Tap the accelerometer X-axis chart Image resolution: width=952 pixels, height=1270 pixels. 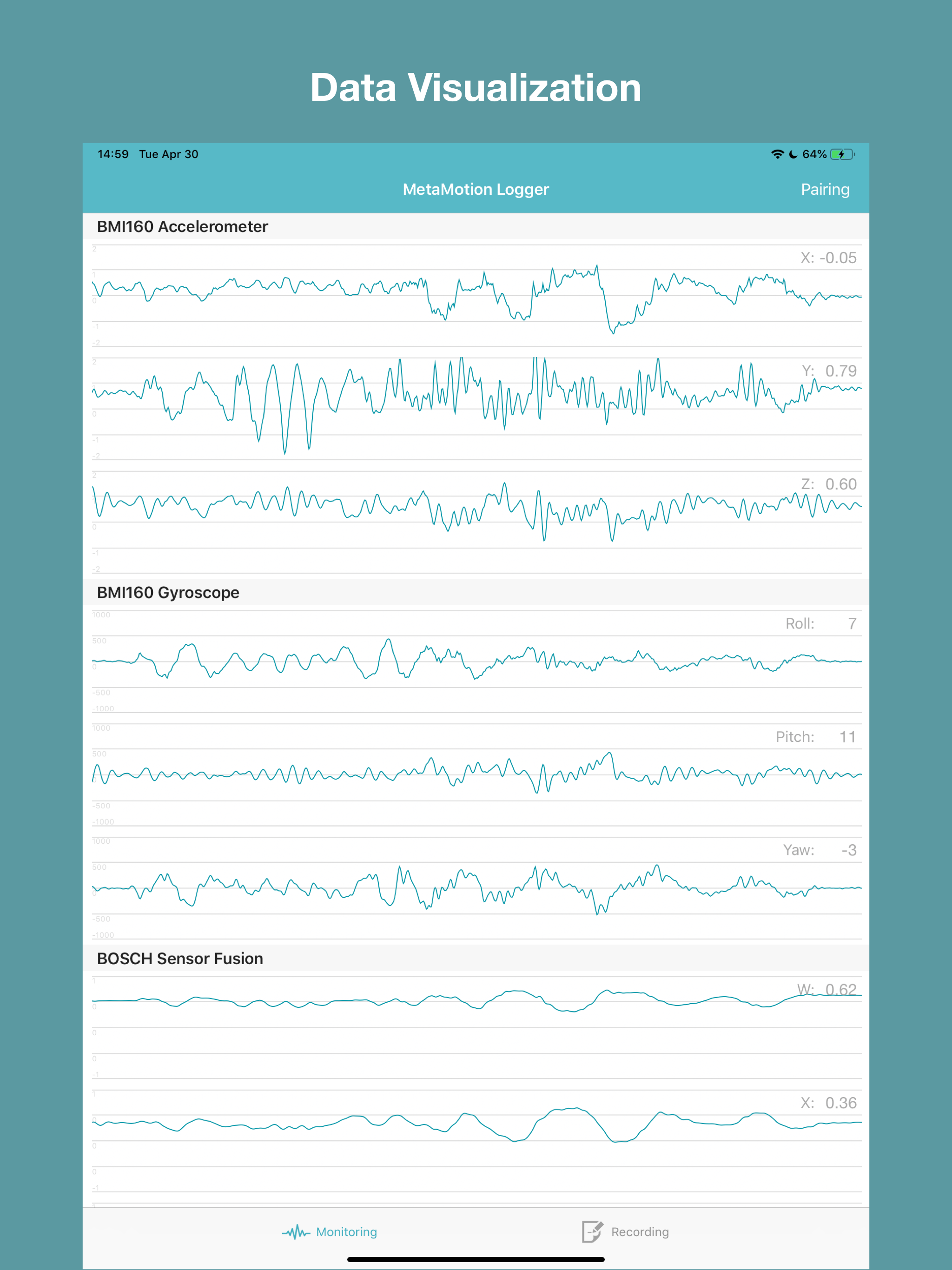pos(476,296)
